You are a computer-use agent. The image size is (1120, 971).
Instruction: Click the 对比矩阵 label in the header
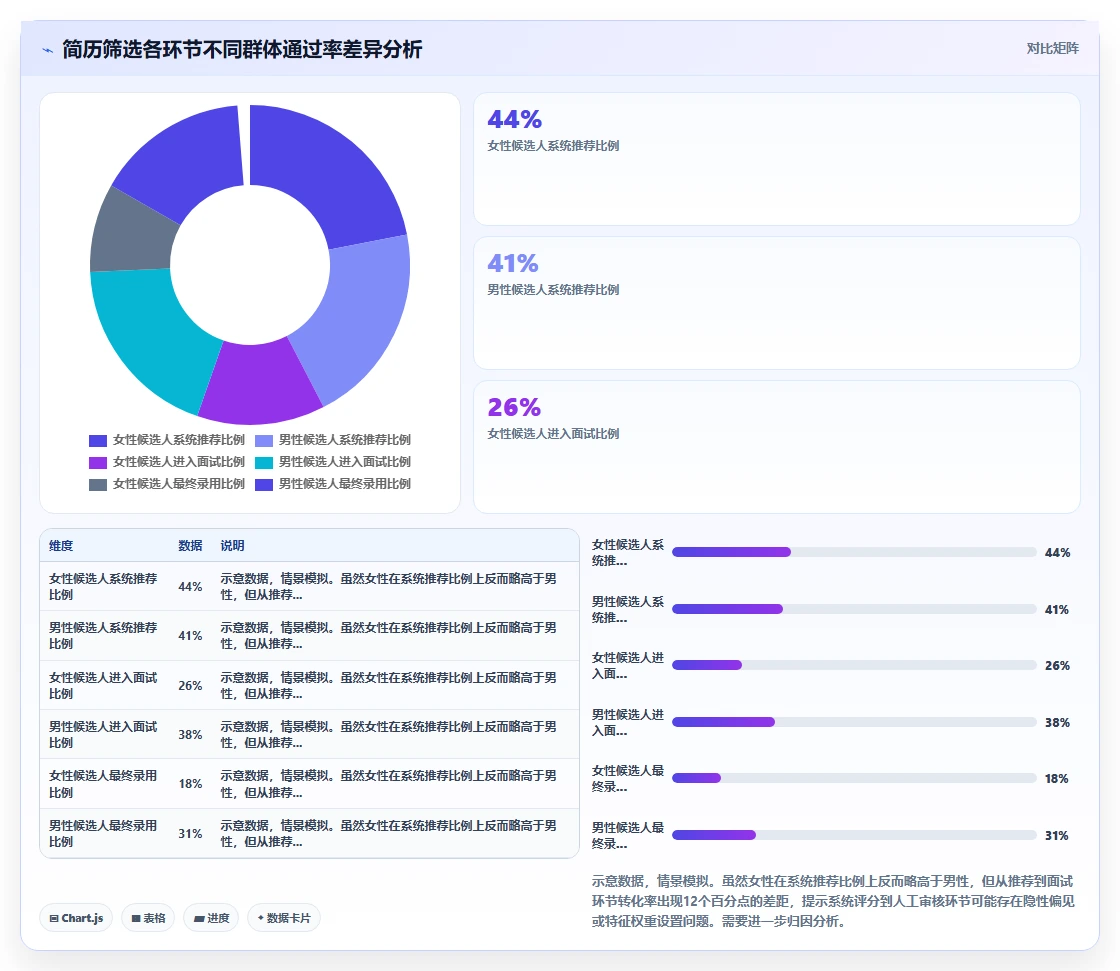tap(1052, 49)
